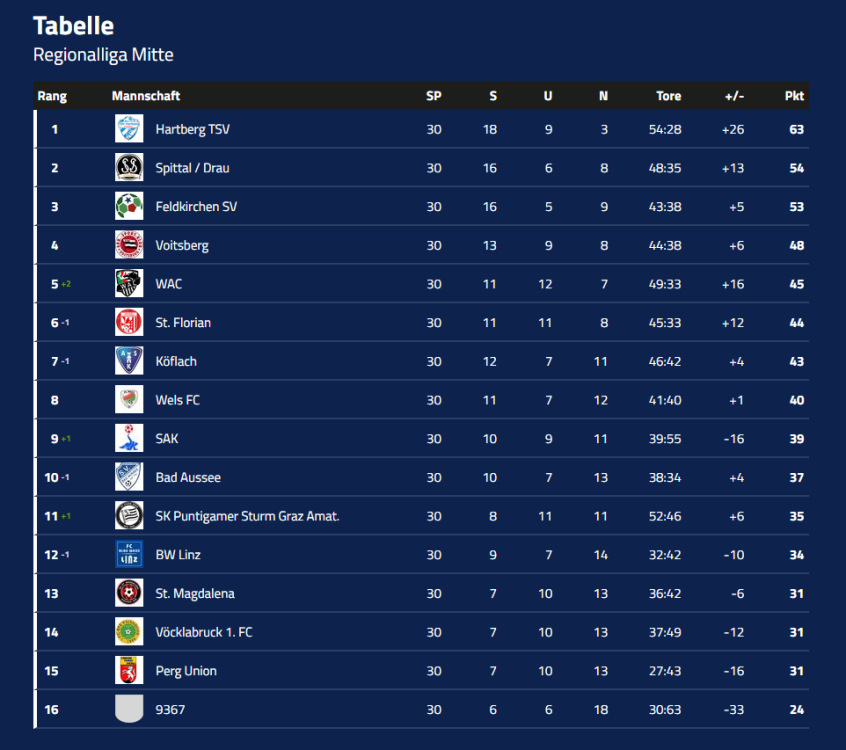Select the Perg Union crest
This screenshot has width=846, height=750.
(129, 670)
